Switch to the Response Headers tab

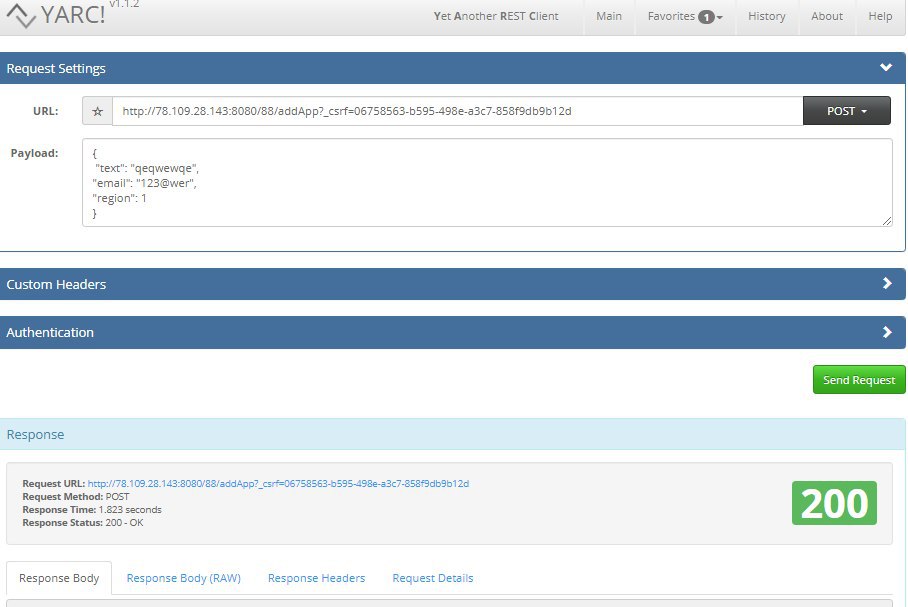316,578
